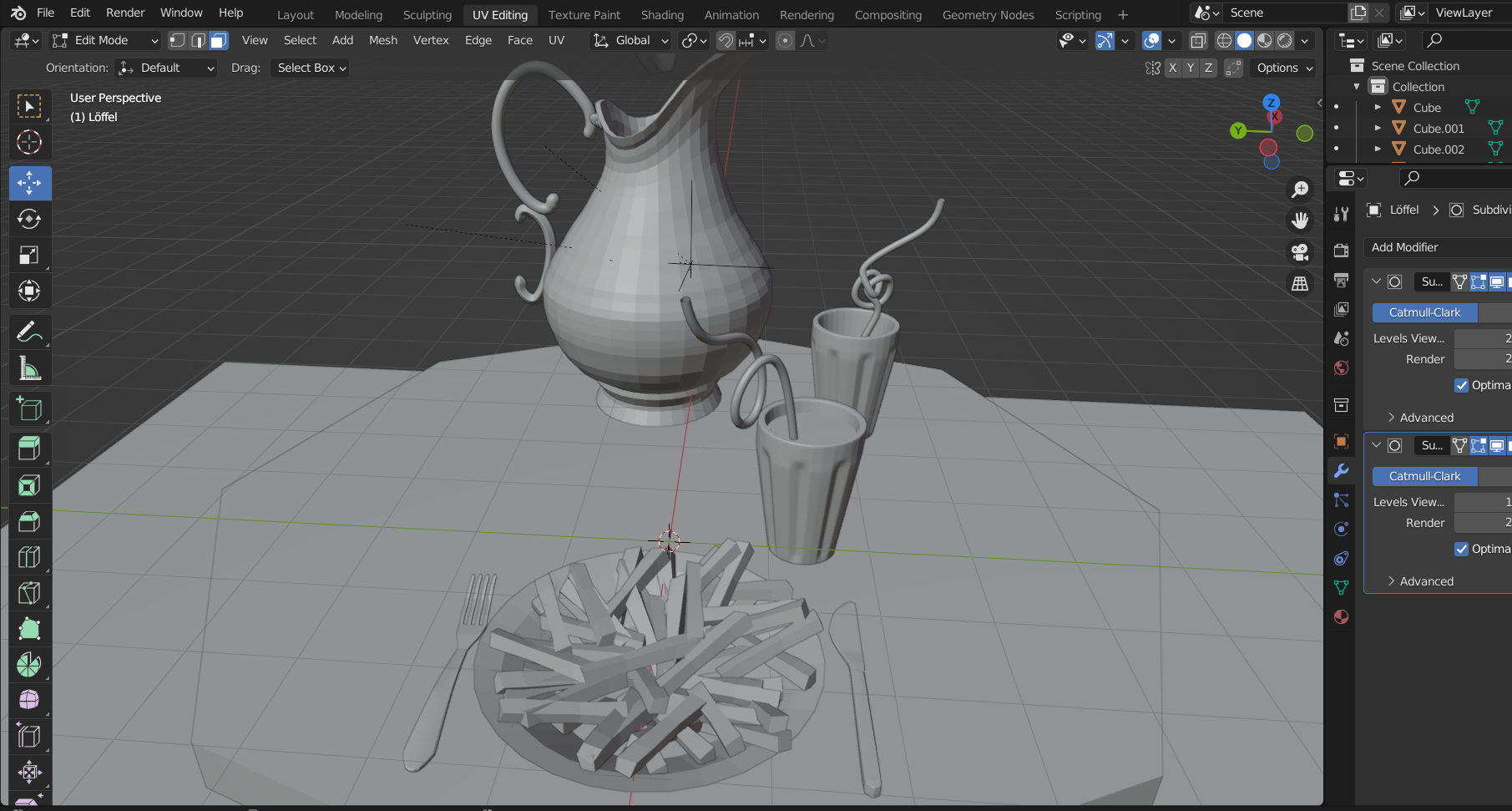Toggle viewport overlays button
This screenshot has height=811, width=1512.
click(1151, 40)
